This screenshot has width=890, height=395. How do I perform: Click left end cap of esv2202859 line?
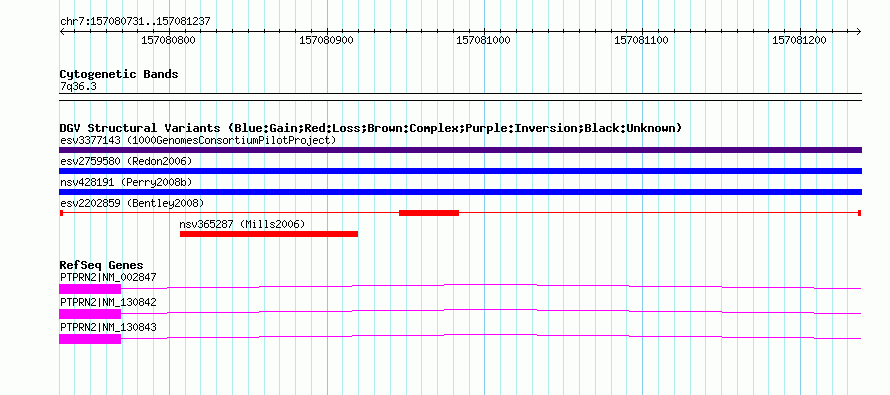61,213
